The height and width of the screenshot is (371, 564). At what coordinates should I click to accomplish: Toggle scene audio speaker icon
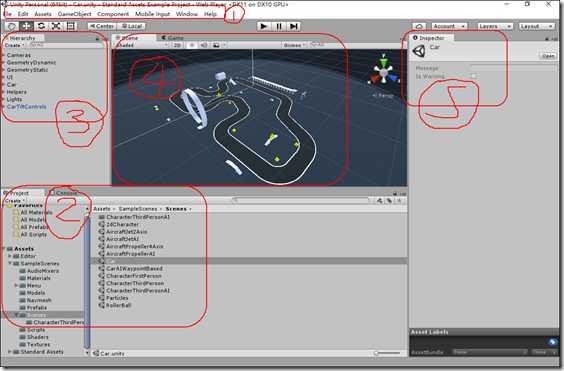pyautogui.click(x=204, y=45)
